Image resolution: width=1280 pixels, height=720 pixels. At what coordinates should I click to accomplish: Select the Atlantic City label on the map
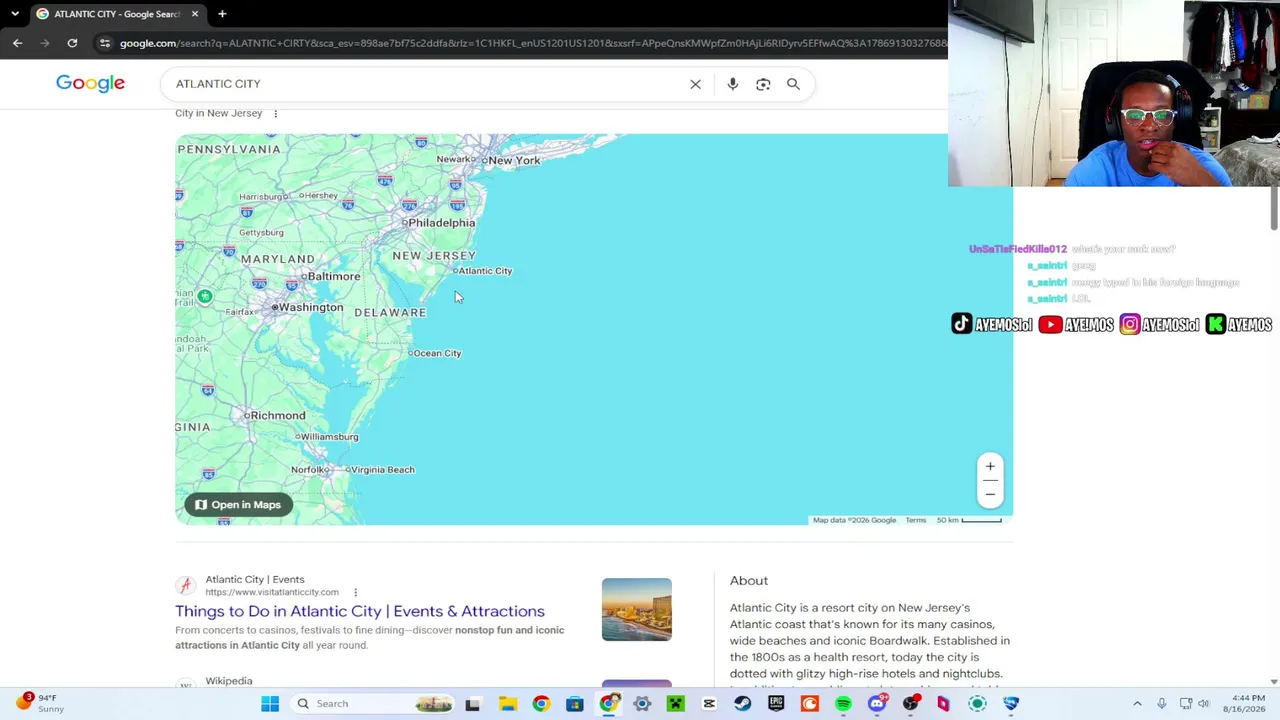coord(485,271)
